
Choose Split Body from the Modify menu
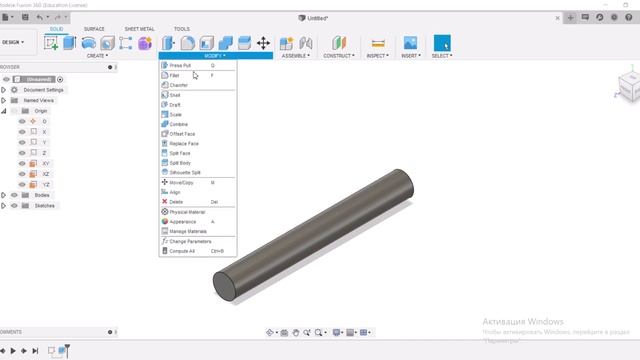point(198,163)
